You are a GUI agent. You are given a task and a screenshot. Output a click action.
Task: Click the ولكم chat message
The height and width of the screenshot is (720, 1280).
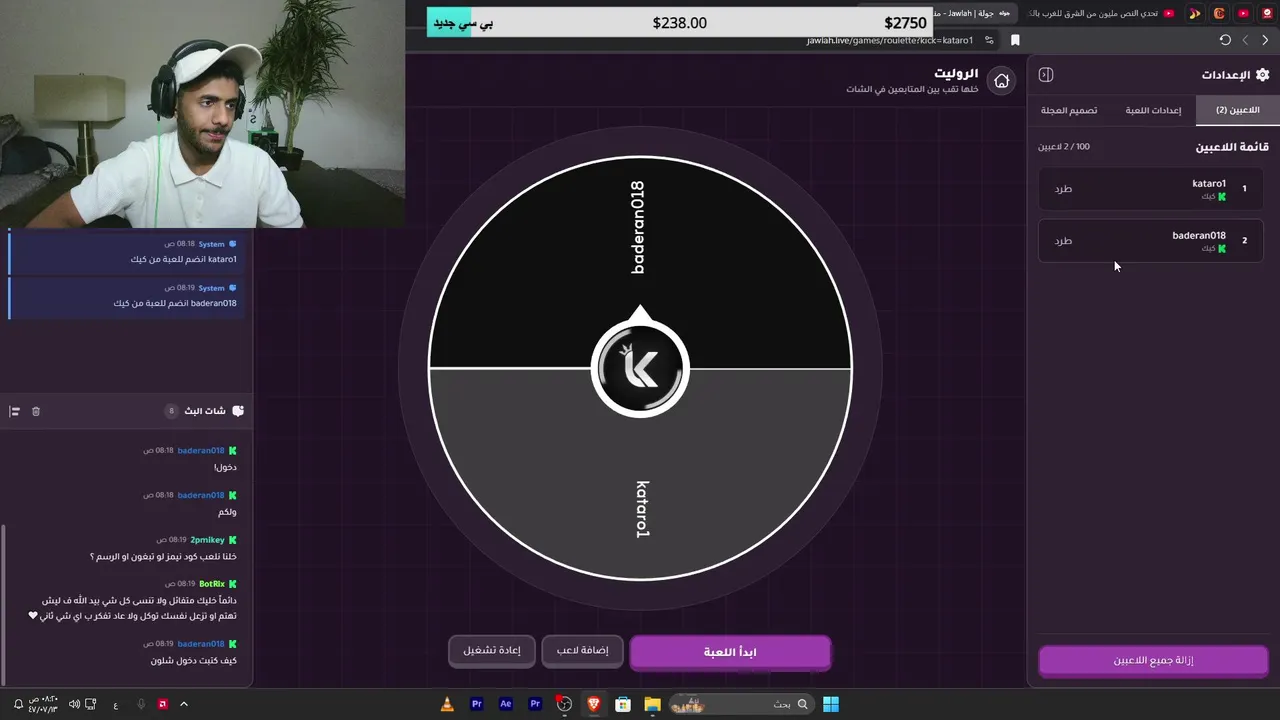(x=227, y=512)
